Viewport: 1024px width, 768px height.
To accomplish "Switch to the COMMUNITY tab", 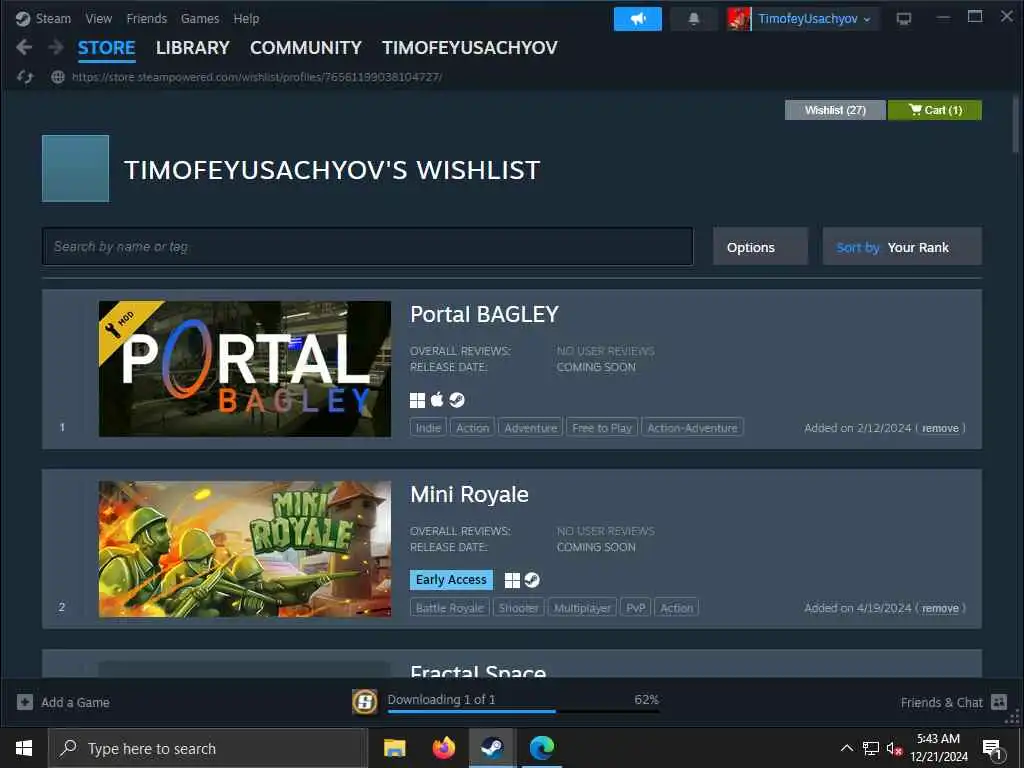I will pos(306,48).
